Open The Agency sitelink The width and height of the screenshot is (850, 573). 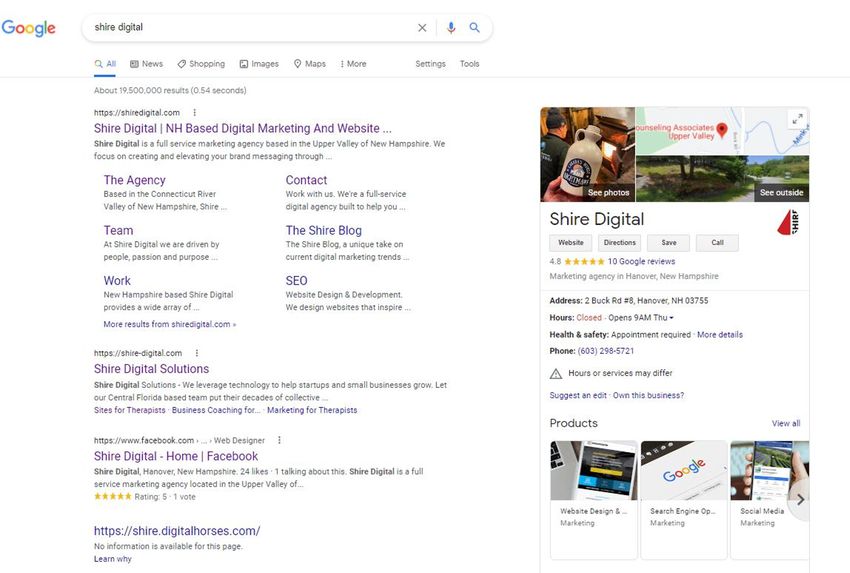[x=134, y=180]
